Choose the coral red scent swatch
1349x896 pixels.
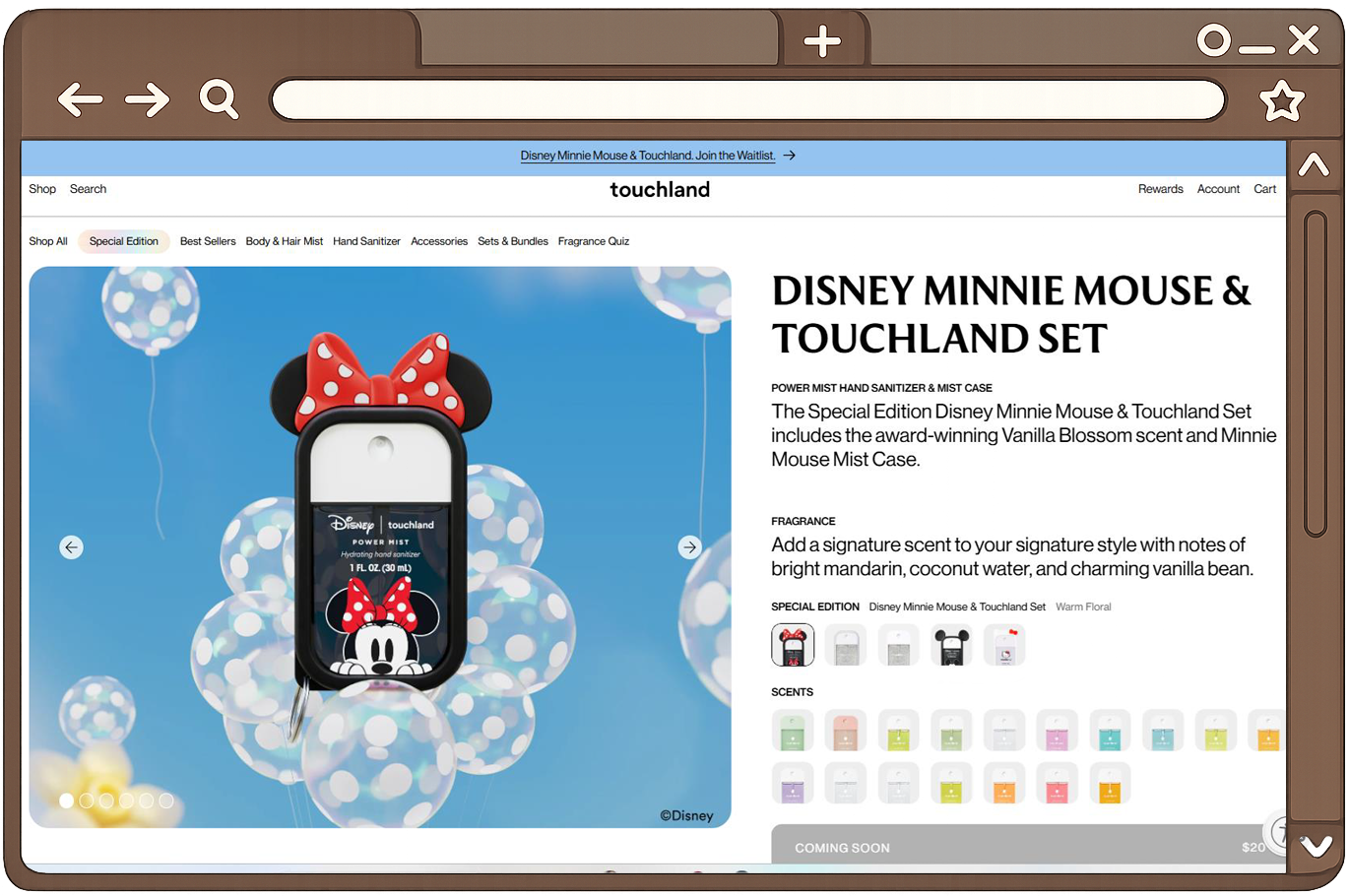(x=1057, y=784)
